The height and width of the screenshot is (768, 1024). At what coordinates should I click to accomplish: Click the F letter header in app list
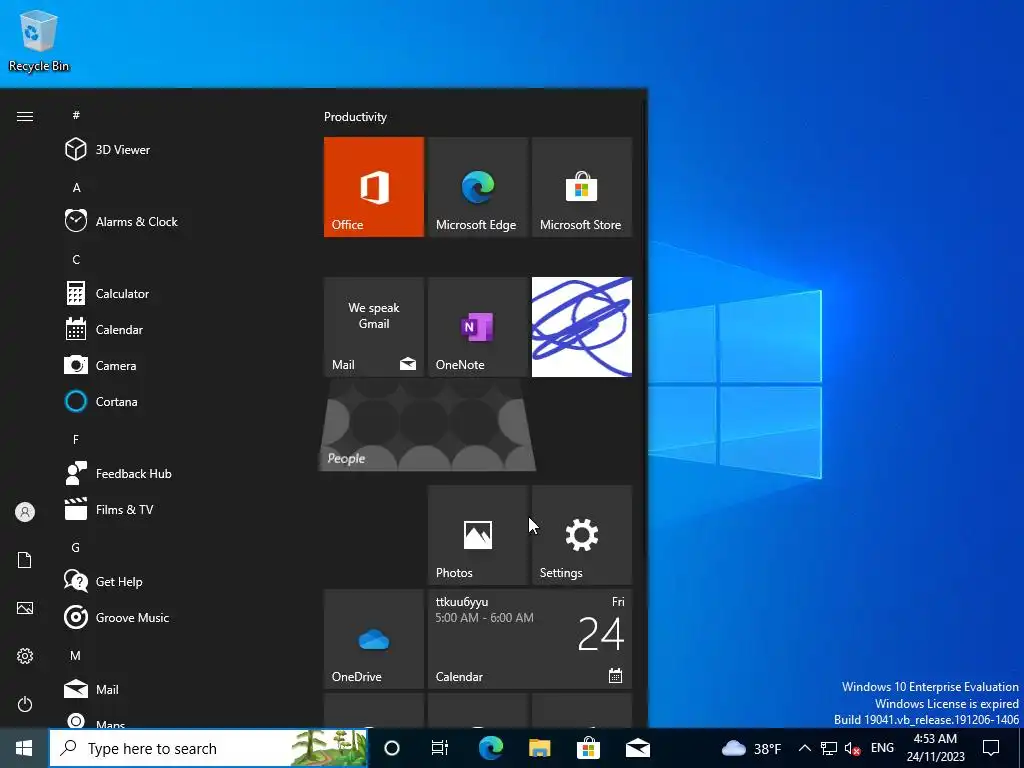[x=76, y=440]
